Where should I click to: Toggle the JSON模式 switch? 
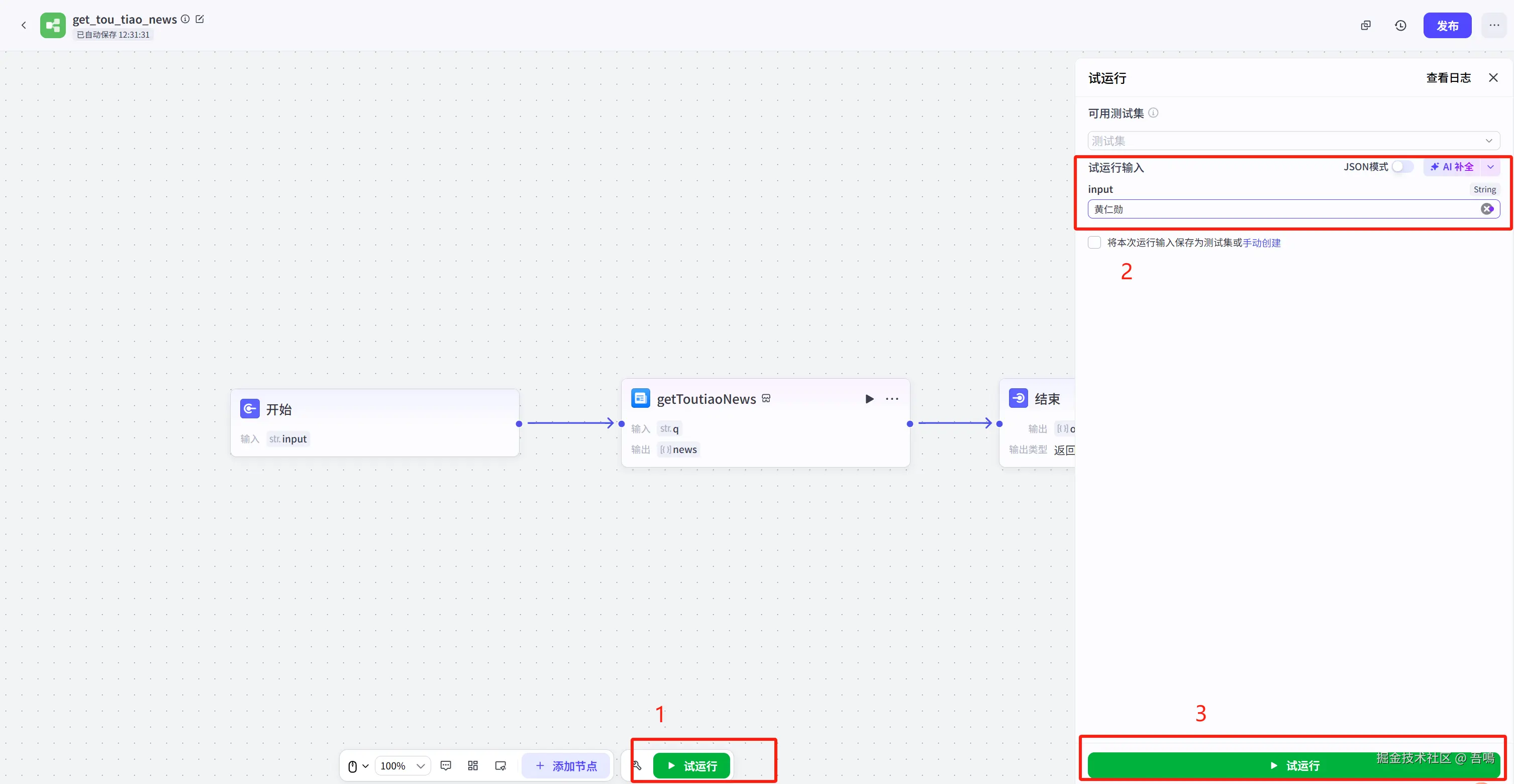coord(1402,167)
